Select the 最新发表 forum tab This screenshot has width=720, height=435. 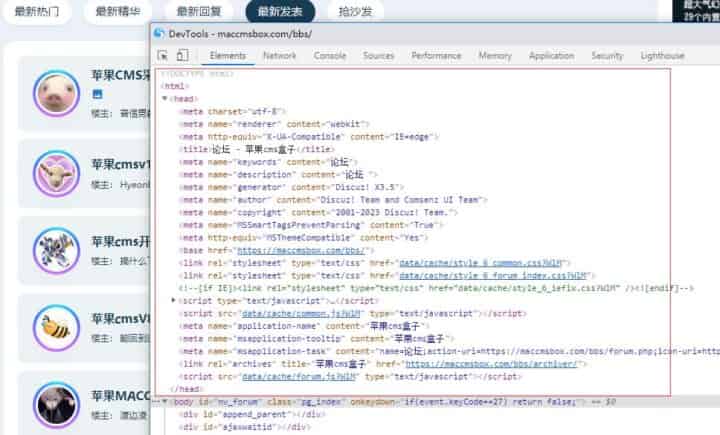click(280, 11)
